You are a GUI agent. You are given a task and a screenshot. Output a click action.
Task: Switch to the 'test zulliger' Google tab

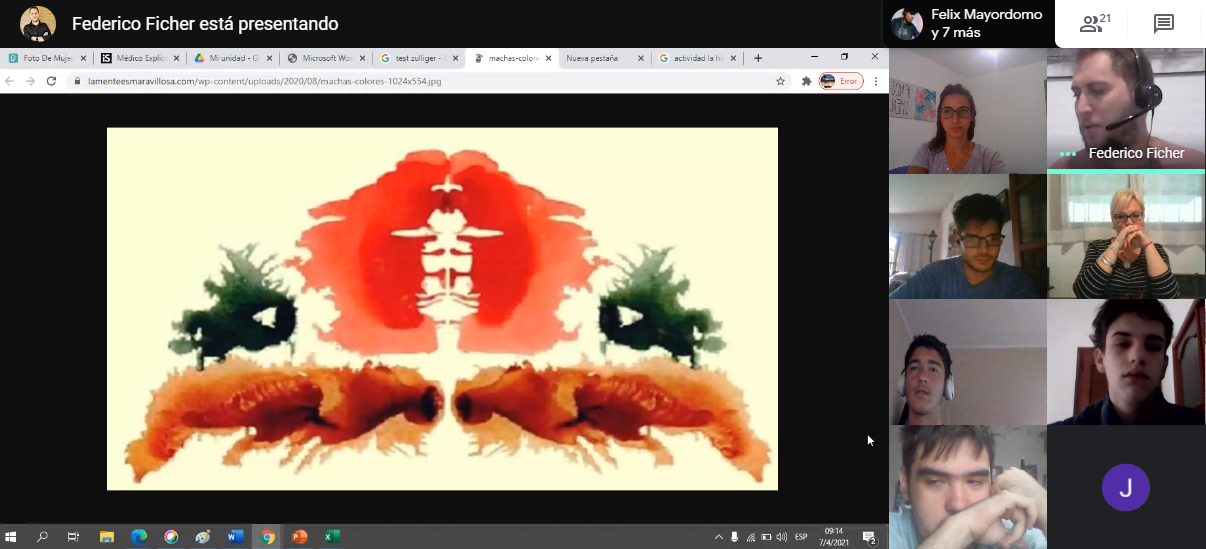point(419,58)
